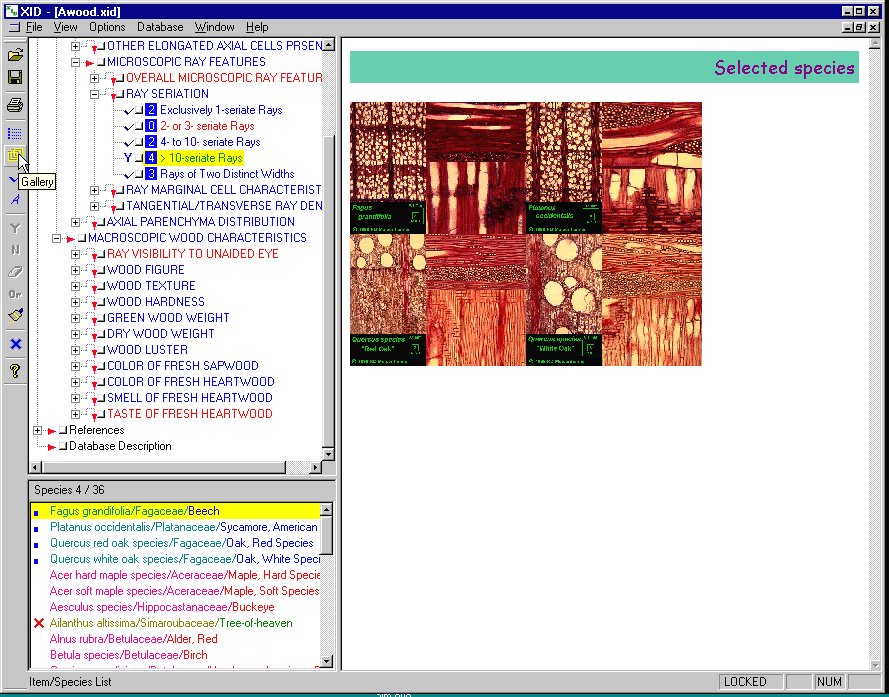Click the paintbrush icon in left toolbar
The width and height of the screenshot is (889, 697).
point(15,316)
